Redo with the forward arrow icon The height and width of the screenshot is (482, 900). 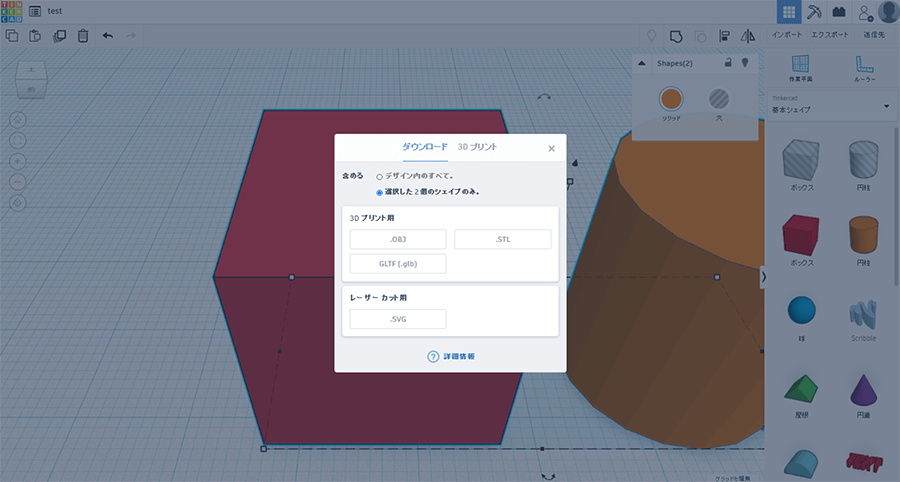[x=131, y=36]
